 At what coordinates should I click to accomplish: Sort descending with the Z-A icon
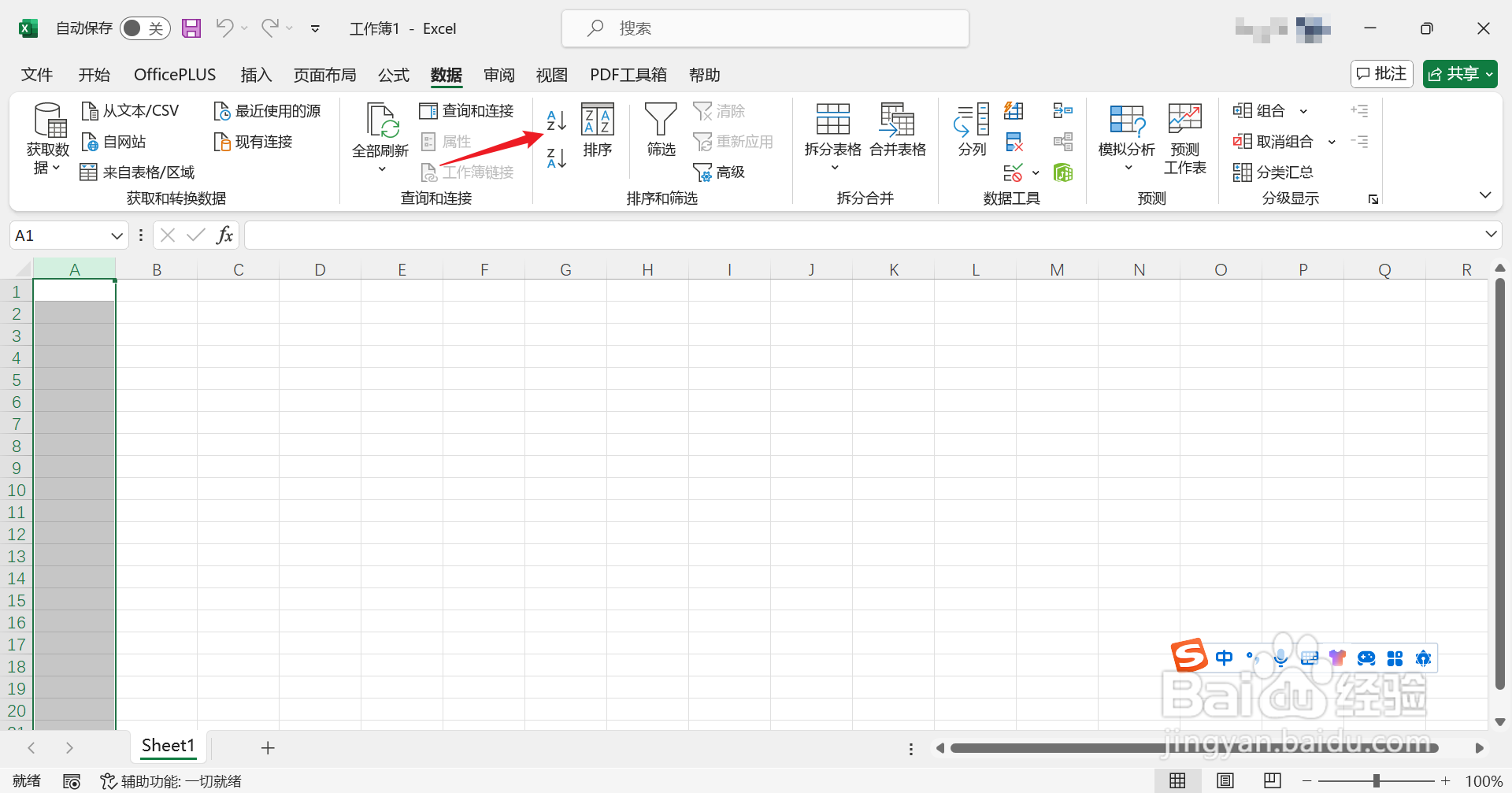click(555, 158)
